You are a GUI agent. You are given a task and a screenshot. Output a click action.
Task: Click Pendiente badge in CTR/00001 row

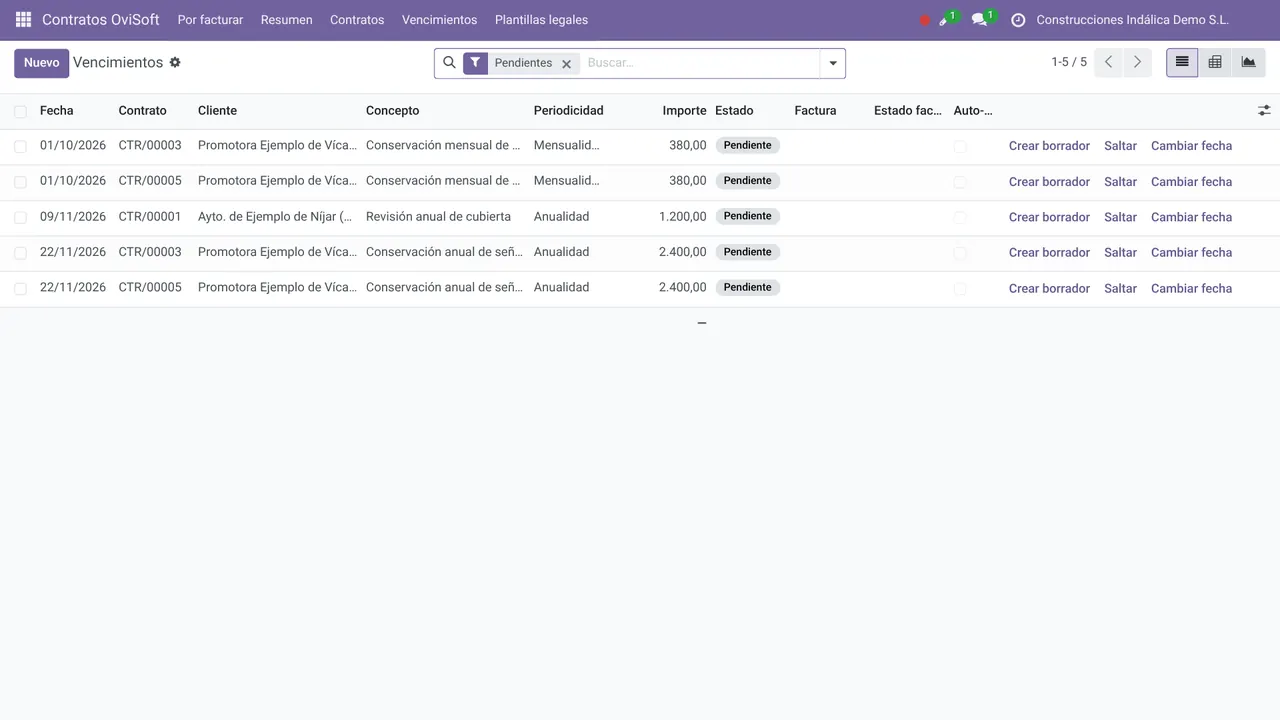click(x=747, y=216)
